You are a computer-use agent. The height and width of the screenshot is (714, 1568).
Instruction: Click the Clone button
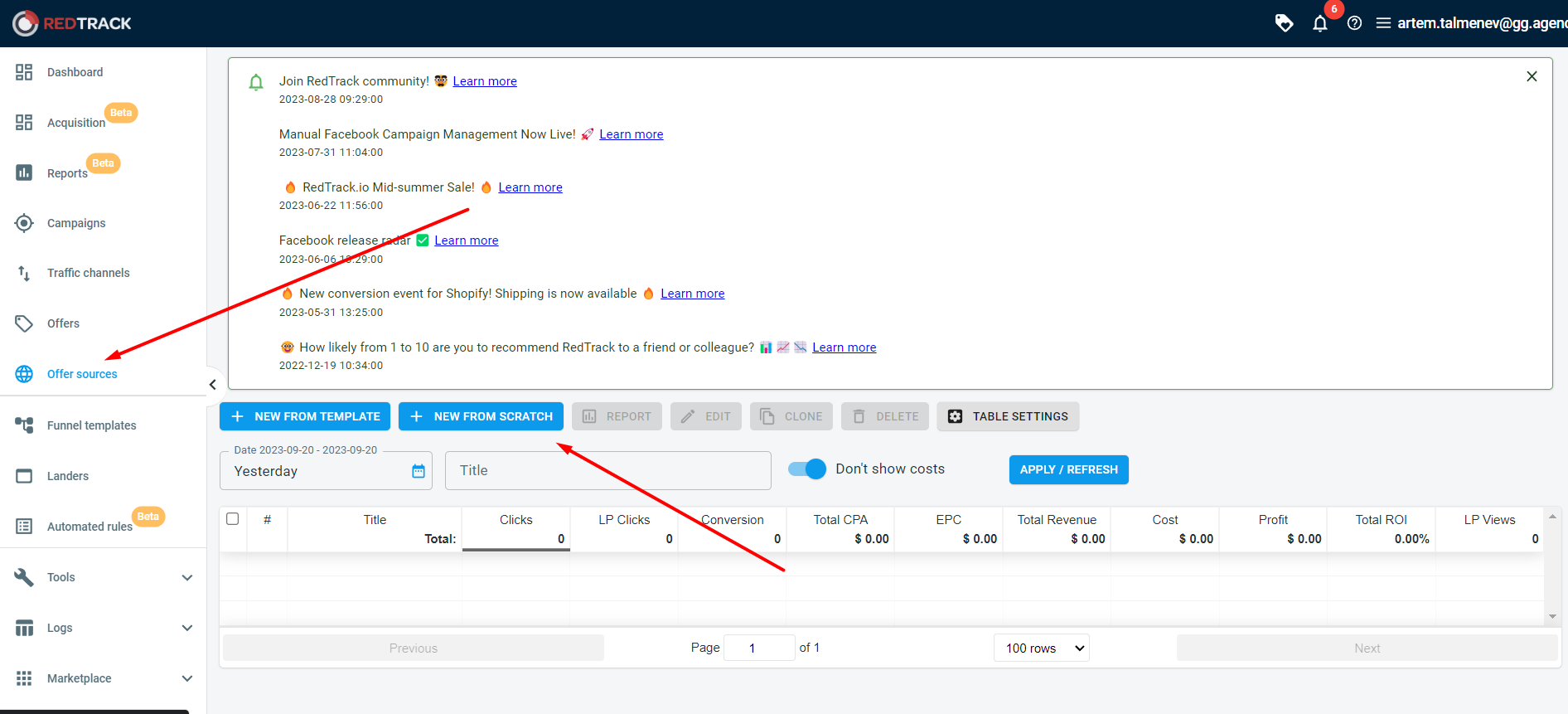pos(791,416)
